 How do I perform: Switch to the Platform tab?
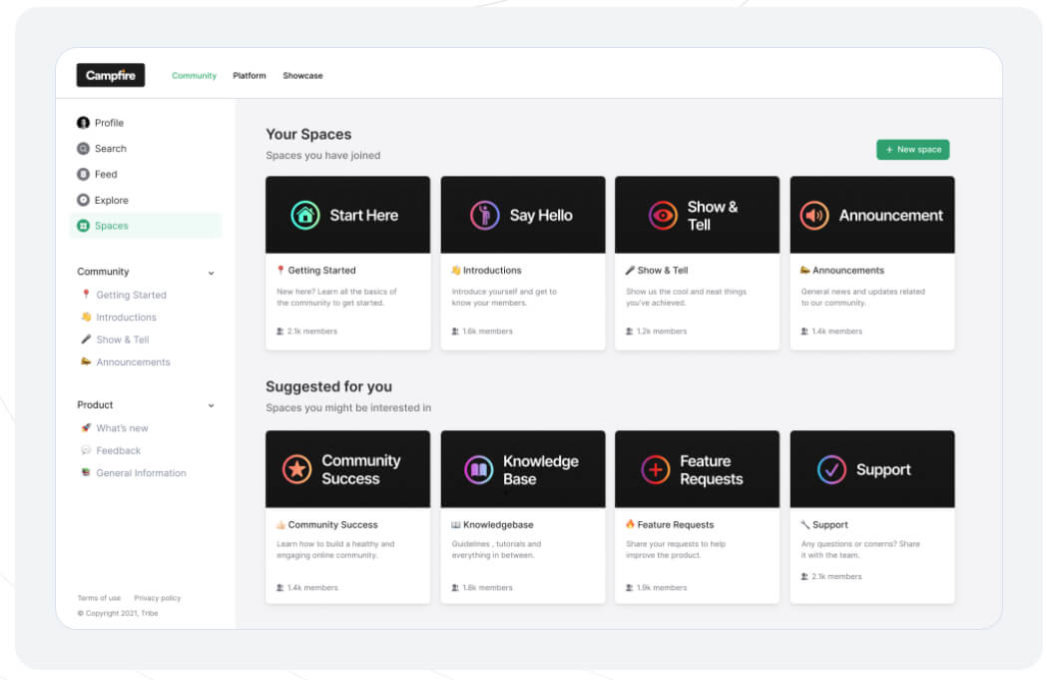[249, 75]
